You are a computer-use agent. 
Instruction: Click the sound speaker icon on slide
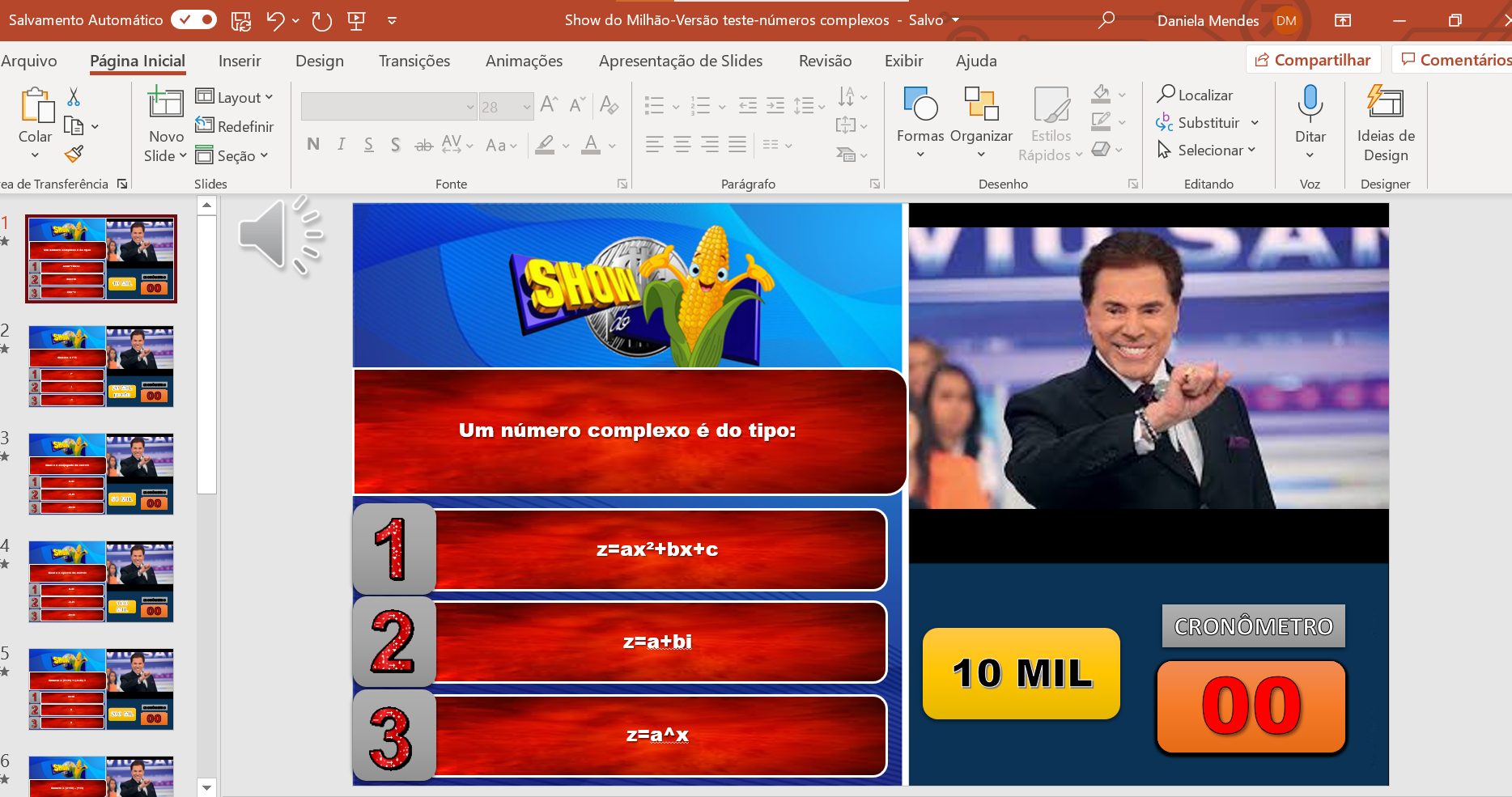(282, 235)
